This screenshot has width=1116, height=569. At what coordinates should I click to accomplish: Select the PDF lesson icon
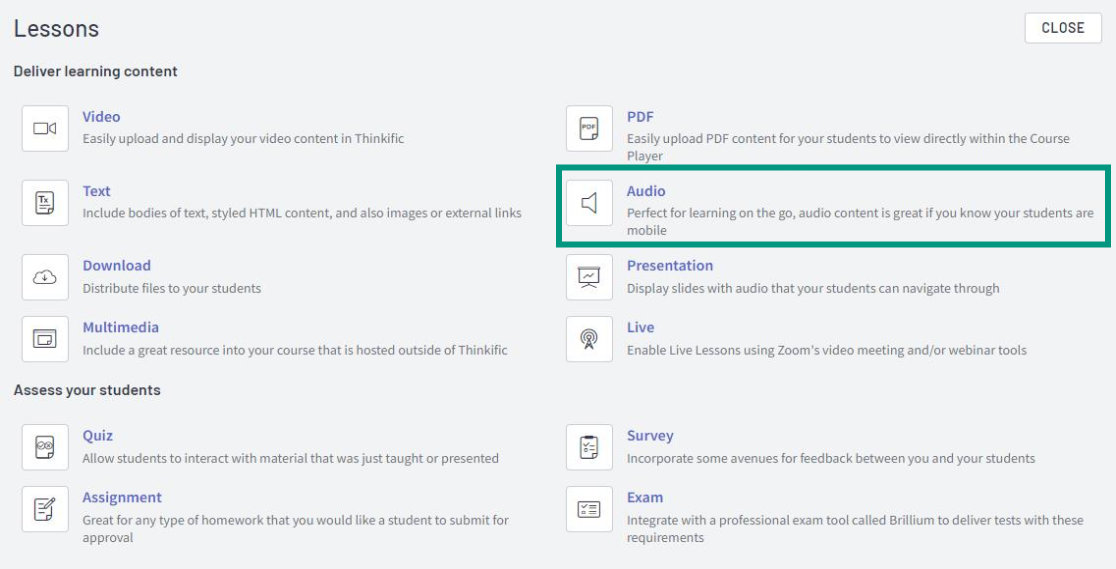589,129
